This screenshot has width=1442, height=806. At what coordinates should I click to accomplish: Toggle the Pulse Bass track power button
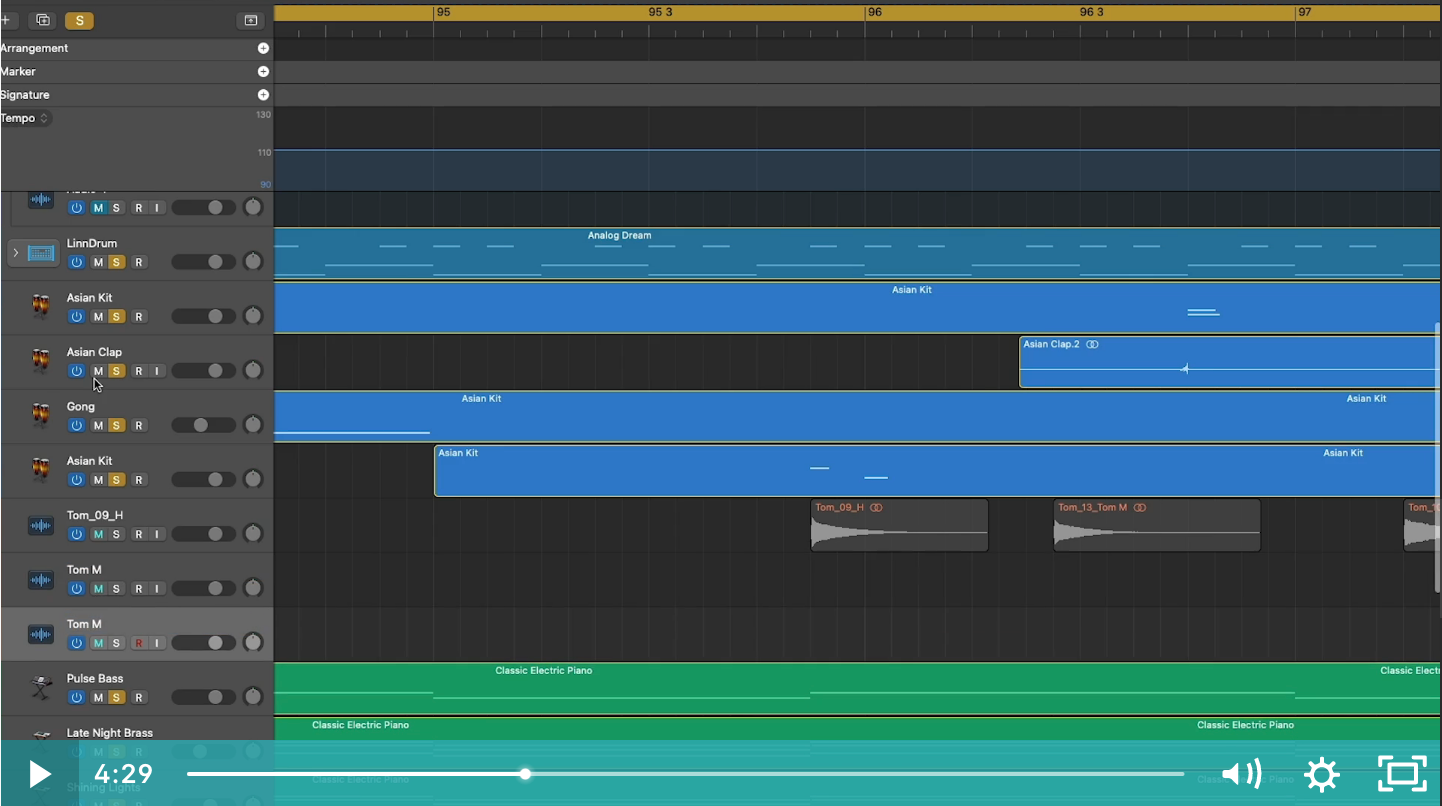(76, 697)
